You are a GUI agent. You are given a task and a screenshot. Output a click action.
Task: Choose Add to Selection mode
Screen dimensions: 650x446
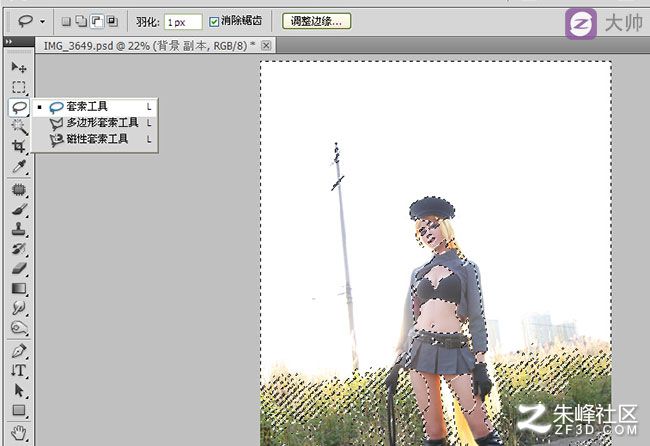click(x=81, y=22)
